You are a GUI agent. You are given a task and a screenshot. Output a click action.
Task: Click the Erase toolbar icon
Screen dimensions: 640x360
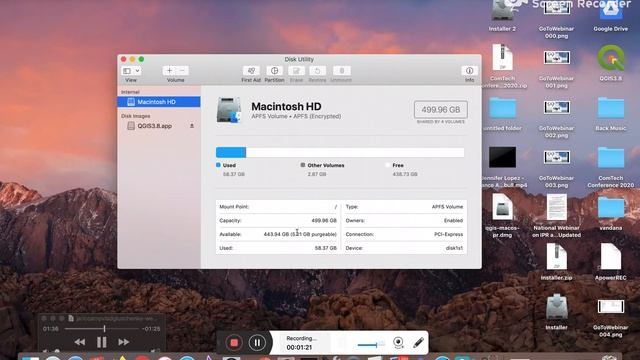click(296, 71)
